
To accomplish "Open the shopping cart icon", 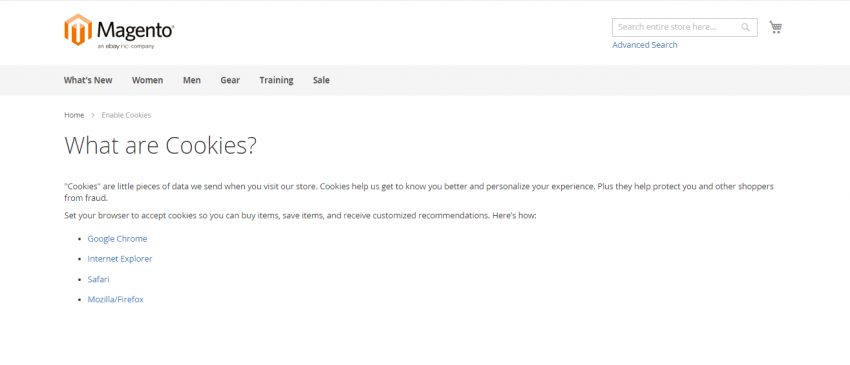I will [x=775, y=27].
